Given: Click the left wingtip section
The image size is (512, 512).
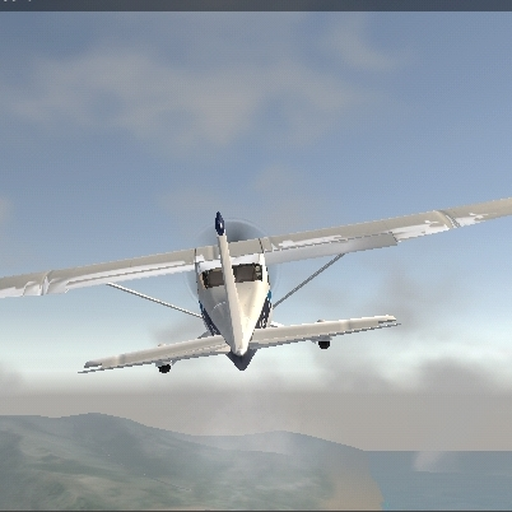Looking at the screenshot, I should pos(23,285).
